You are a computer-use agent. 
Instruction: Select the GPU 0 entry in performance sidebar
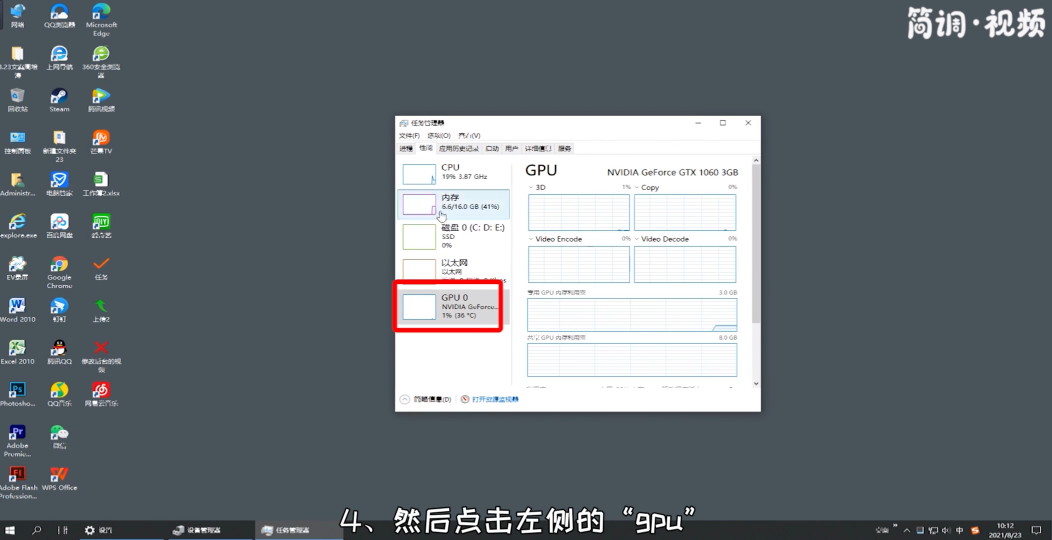pyautogui.click(x=453, y=307)
